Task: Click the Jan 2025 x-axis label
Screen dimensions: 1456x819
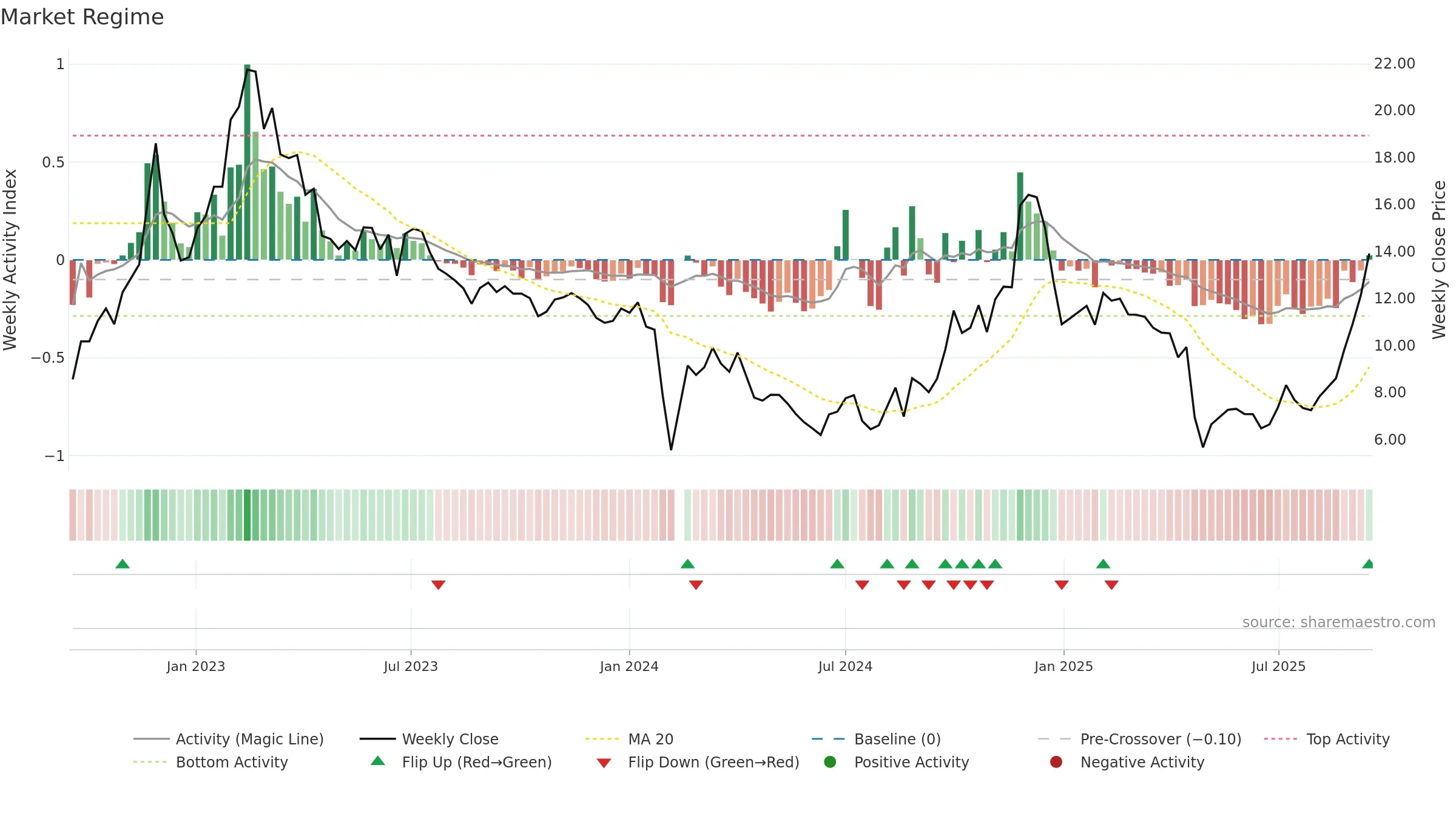Action: point(1063,666)
